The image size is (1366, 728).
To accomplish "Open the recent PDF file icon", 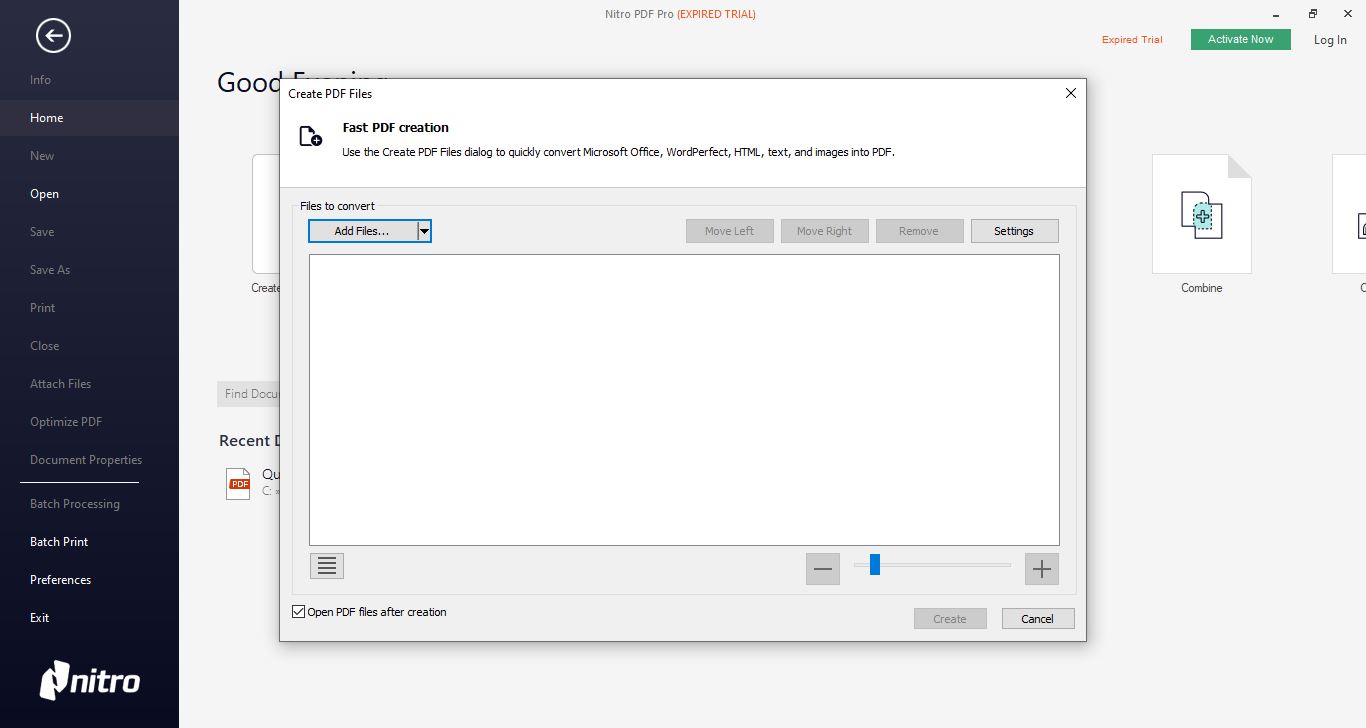I will 238,484.
